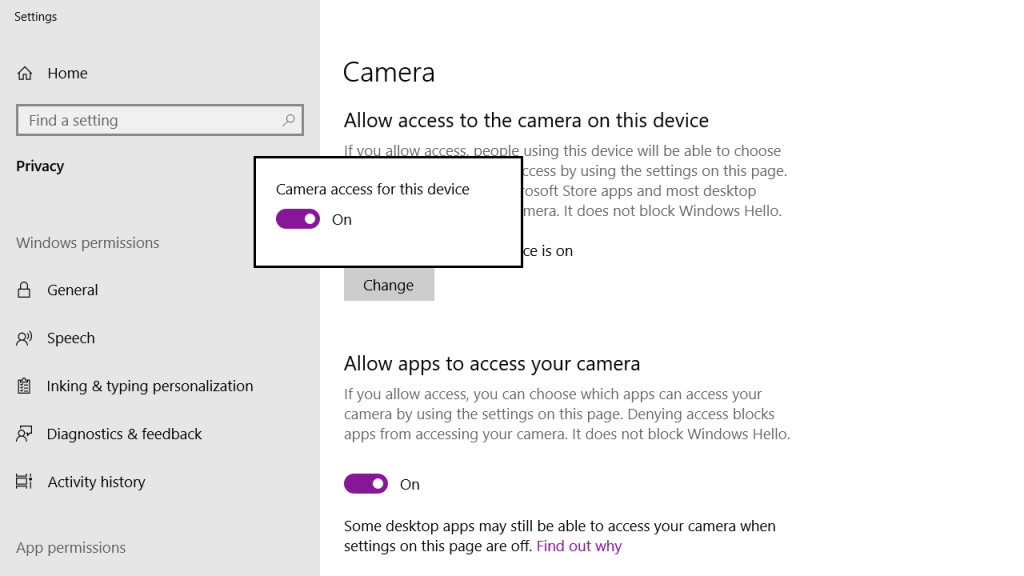The height and width of the screenshot is (576, 1024).
Task: Select Inking & typing personalization
Action: 150,386
